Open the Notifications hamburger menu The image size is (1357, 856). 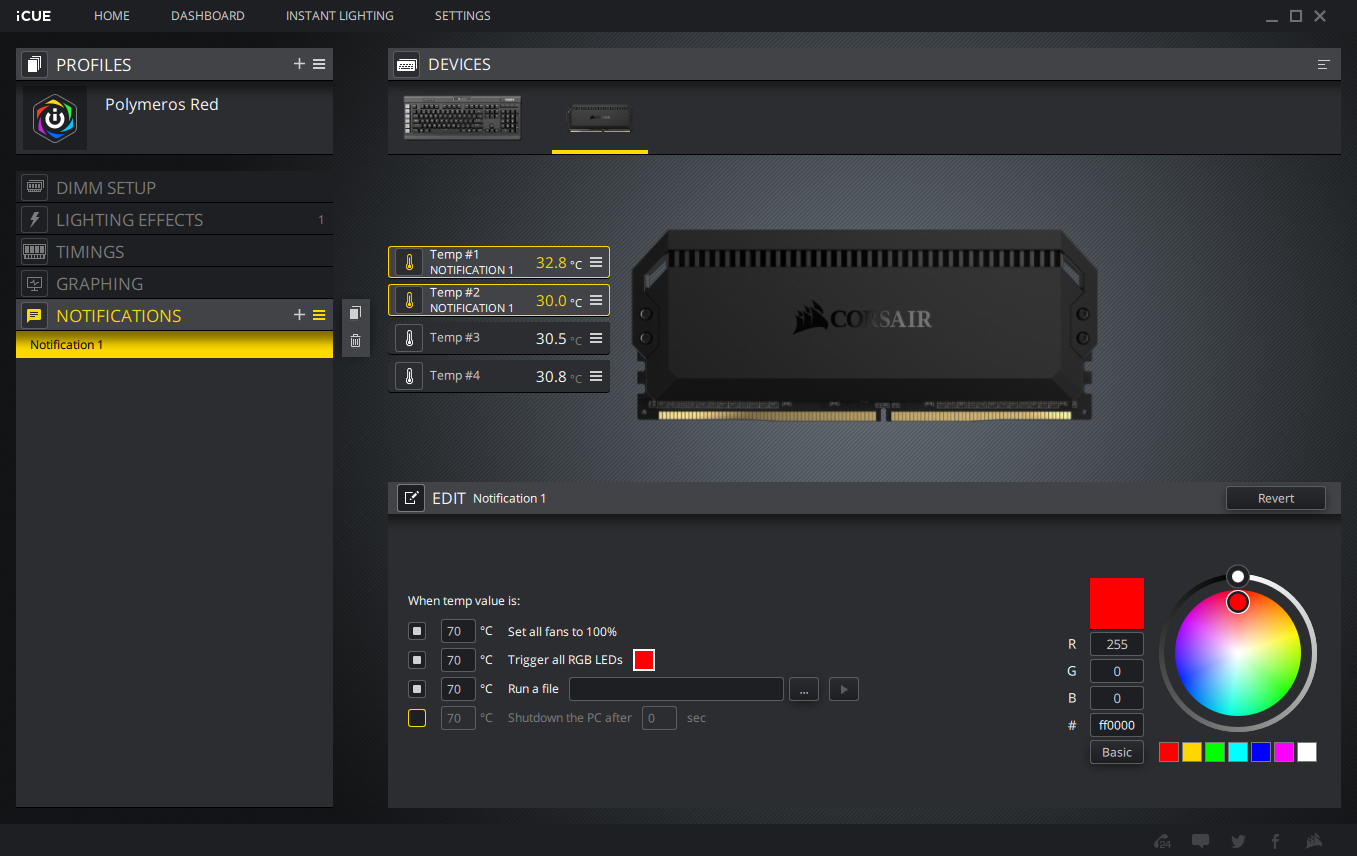[x=319, y=315]
